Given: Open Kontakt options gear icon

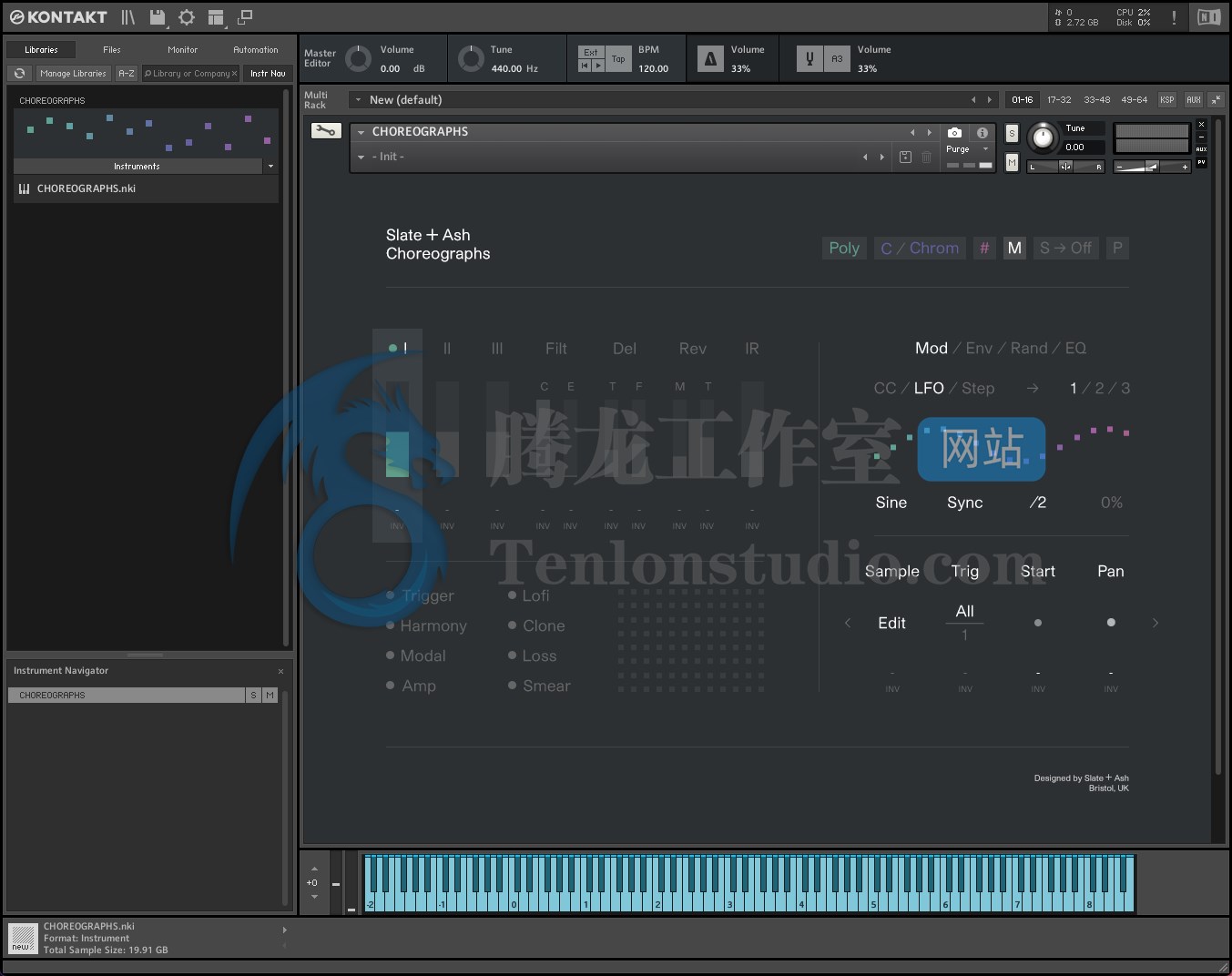Looking at the screenshot, I should click(187, 17).
